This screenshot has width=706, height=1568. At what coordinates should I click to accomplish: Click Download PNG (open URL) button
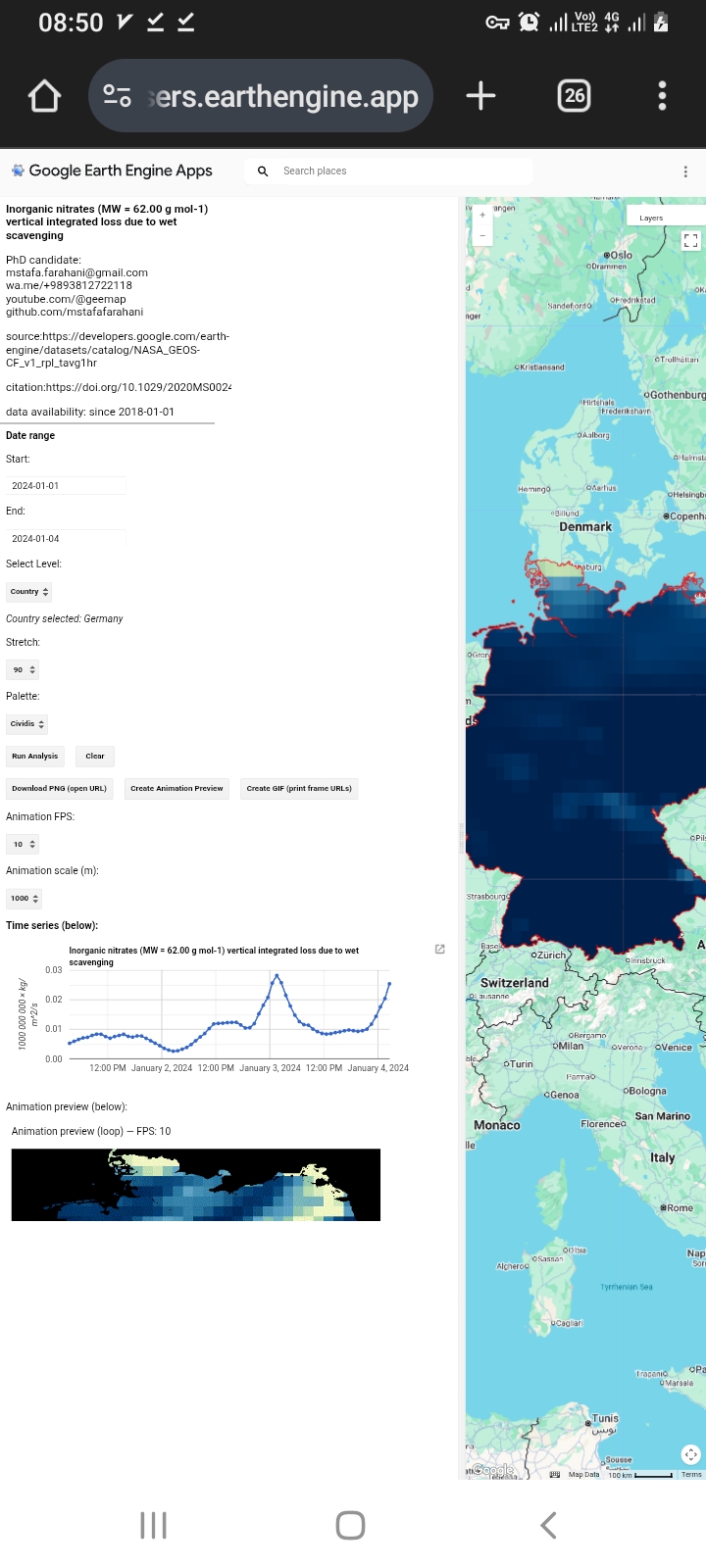pos(59,788)
